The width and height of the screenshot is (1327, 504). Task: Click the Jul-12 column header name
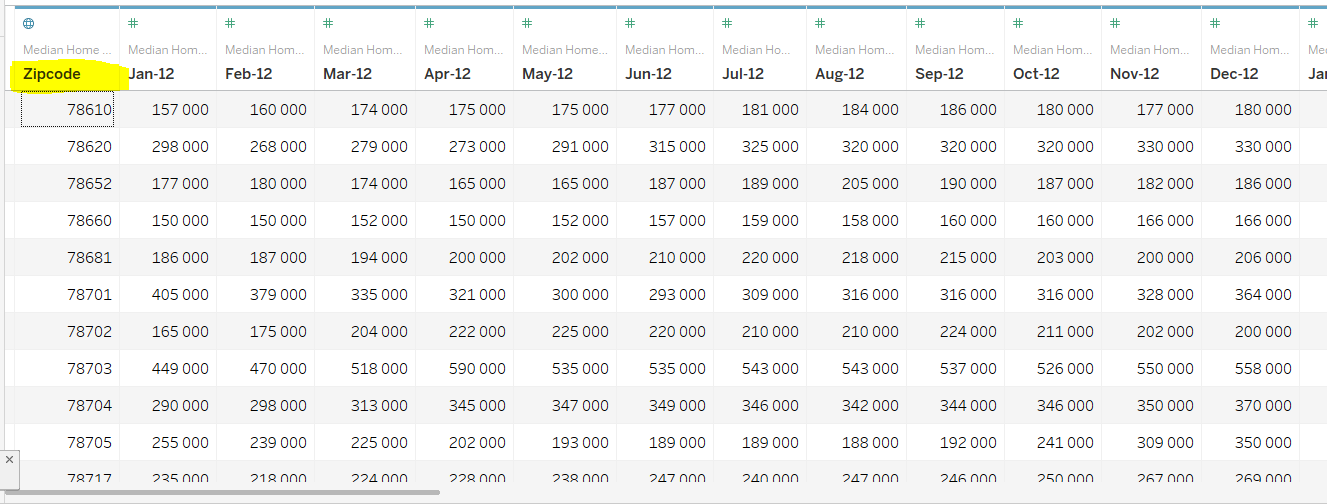(742, 74)
